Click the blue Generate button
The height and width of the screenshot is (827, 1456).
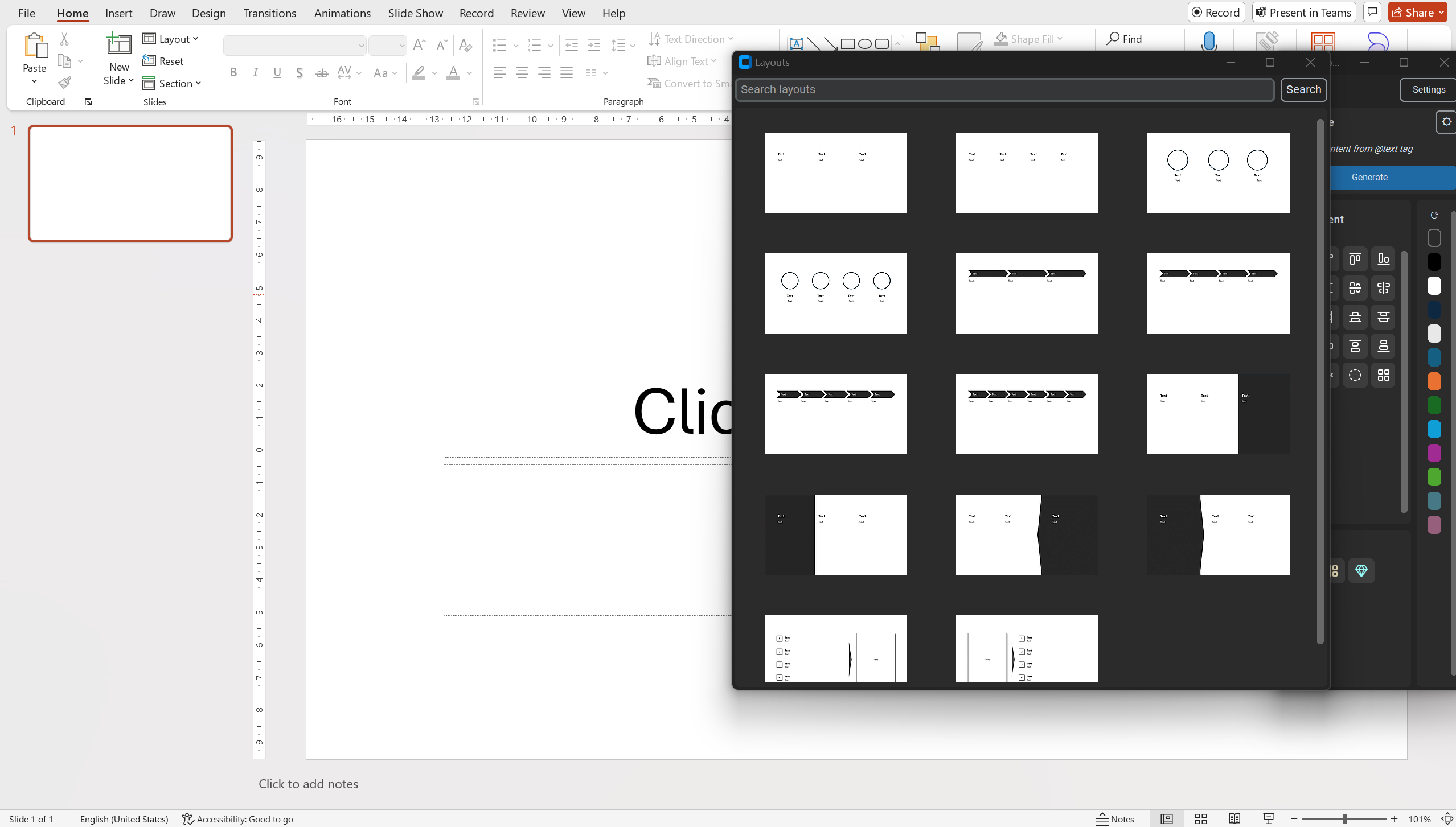(1369, 177)
